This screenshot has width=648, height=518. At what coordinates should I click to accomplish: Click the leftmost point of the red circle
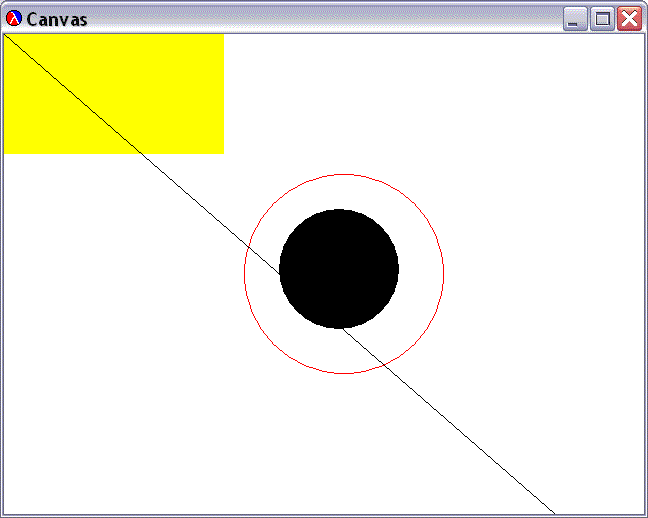[x=245, y=274]
